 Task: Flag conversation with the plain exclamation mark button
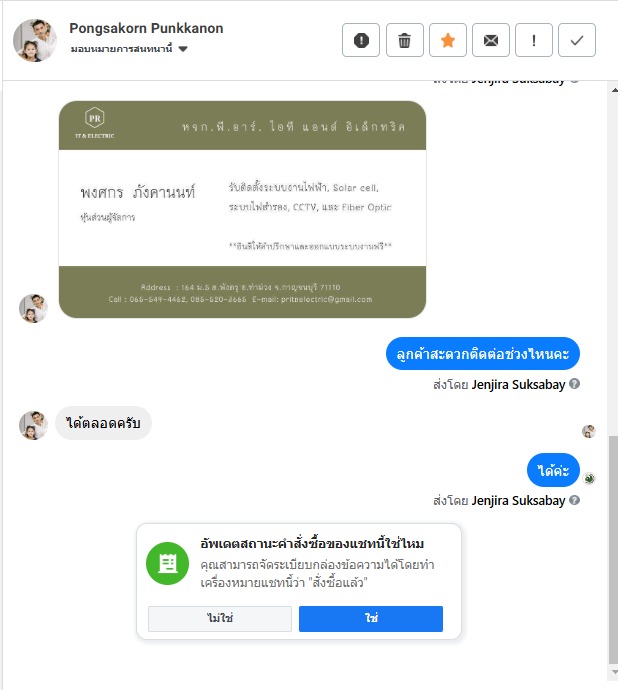[534, 40]
